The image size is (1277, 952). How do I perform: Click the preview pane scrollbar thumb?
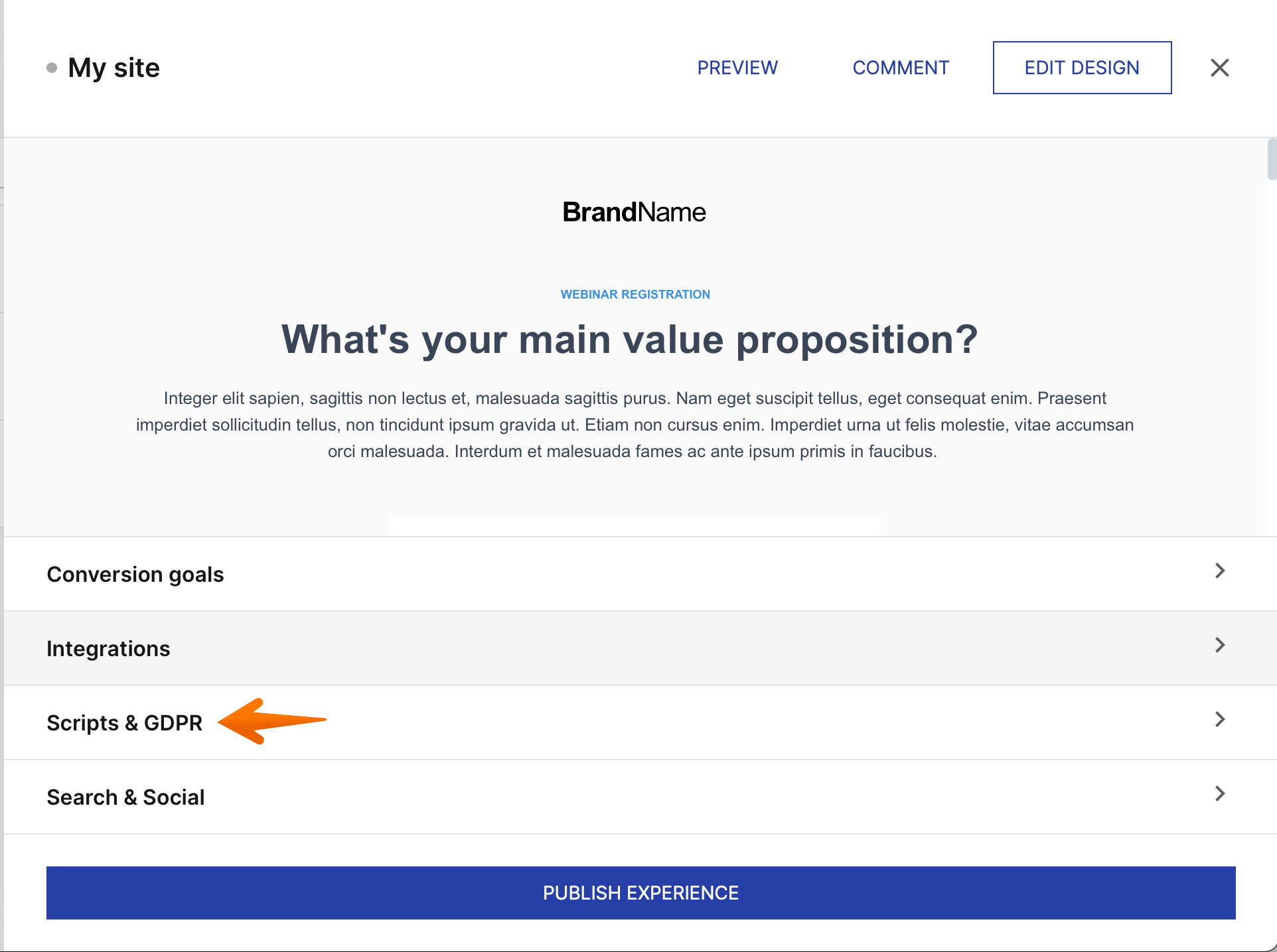pyautogui.click(x=1271, y=159)
